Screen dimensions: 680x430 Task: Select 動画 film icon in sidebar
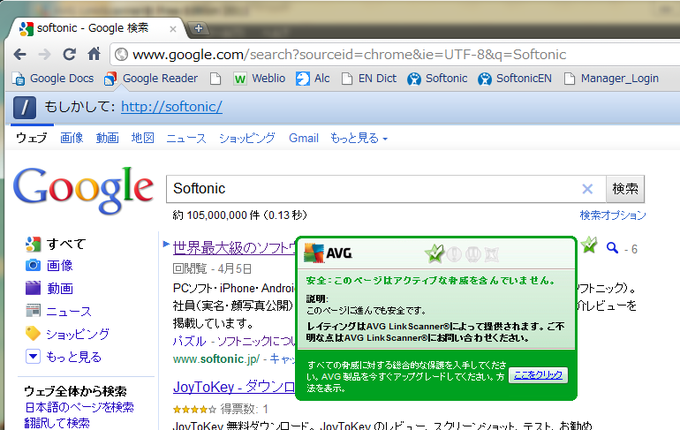(33, 288)
